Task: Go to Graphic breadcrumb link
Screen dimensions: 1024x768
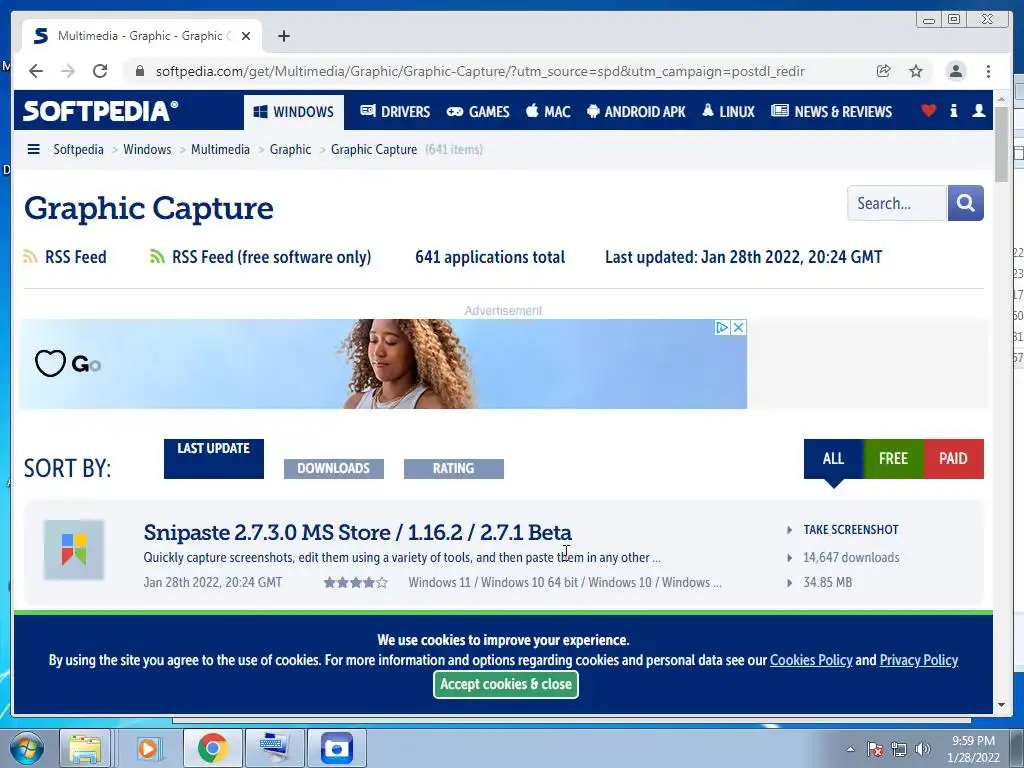Action: [290, 150]
